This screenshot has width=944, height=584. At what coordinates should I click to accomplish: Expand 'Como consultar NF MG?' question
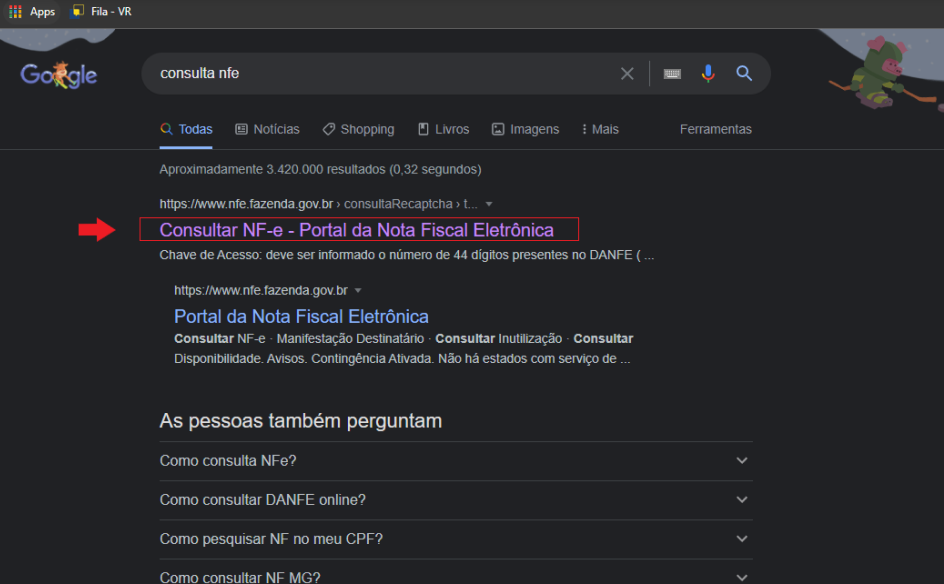pyautogui.click(x=456, y=577)
